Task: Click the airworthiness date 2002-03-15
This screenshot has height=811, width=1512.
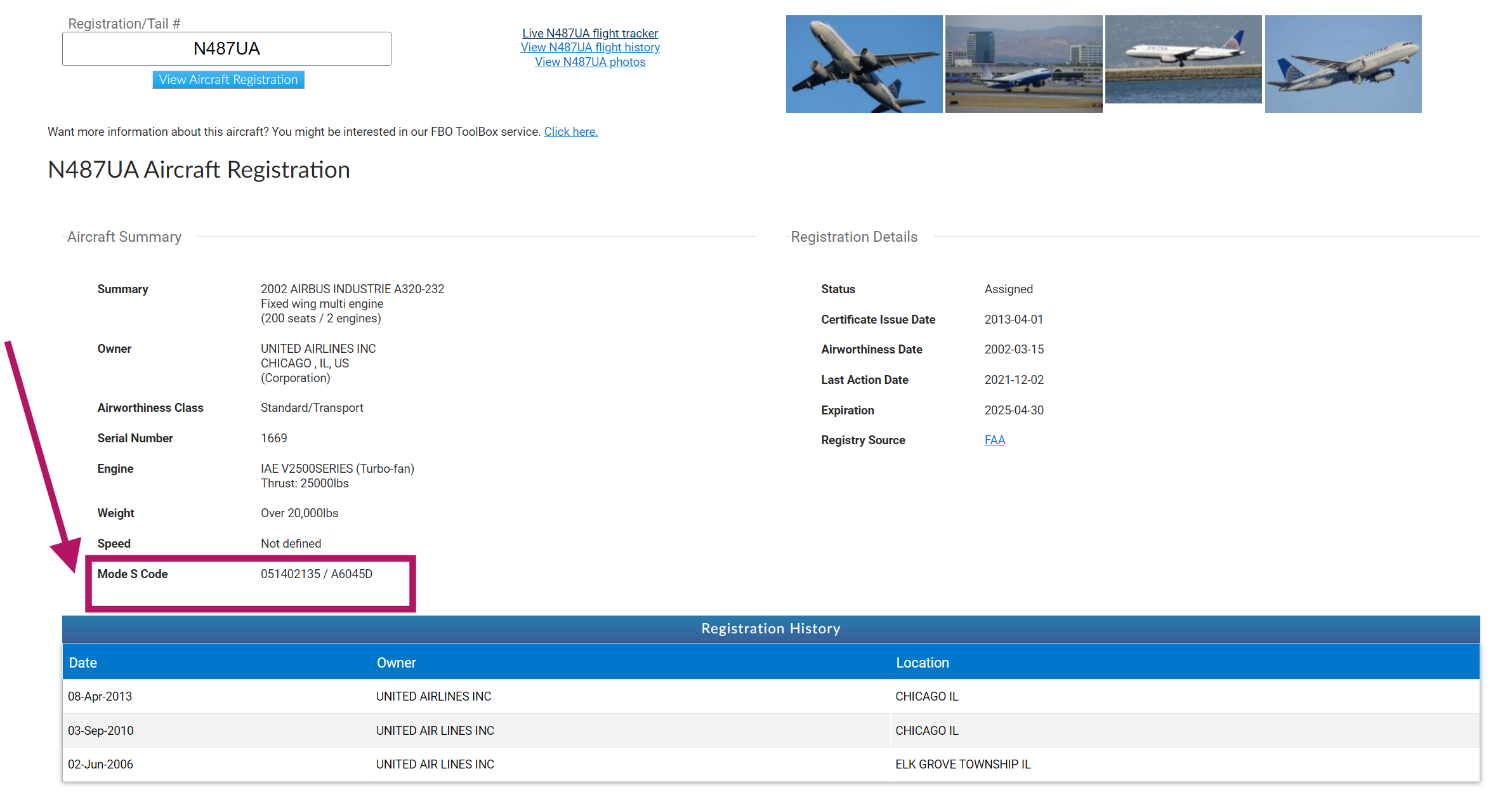Action: click(x=1015, y=350)
